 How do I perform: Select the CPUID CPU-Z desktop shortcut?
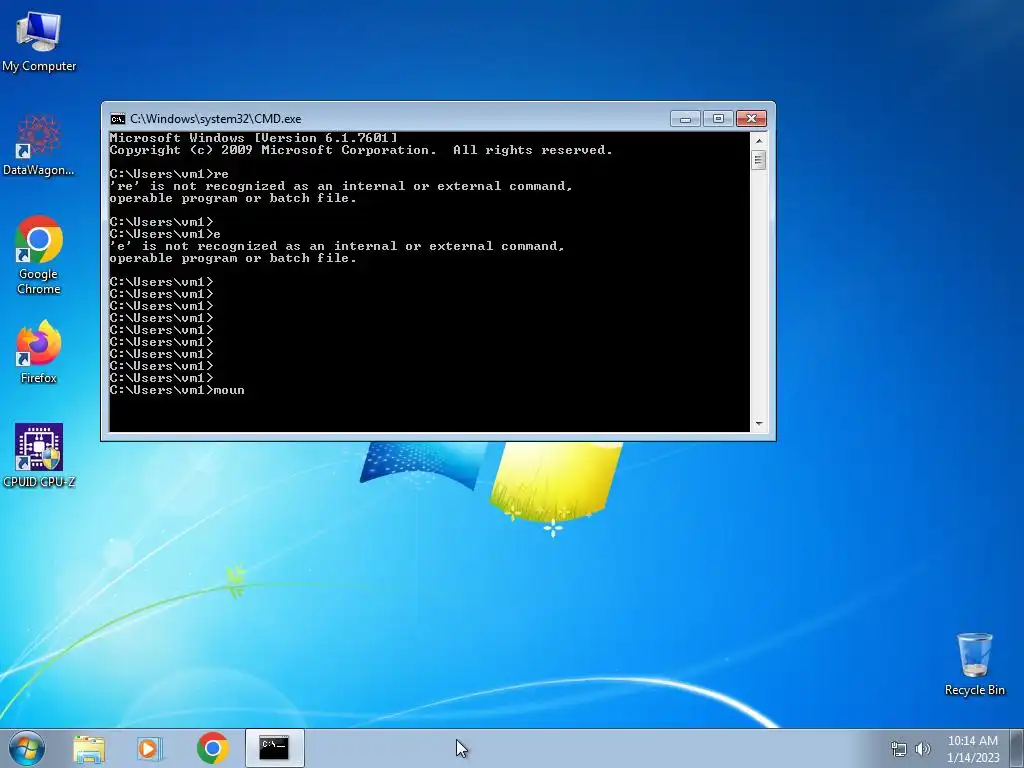(39, 455)
